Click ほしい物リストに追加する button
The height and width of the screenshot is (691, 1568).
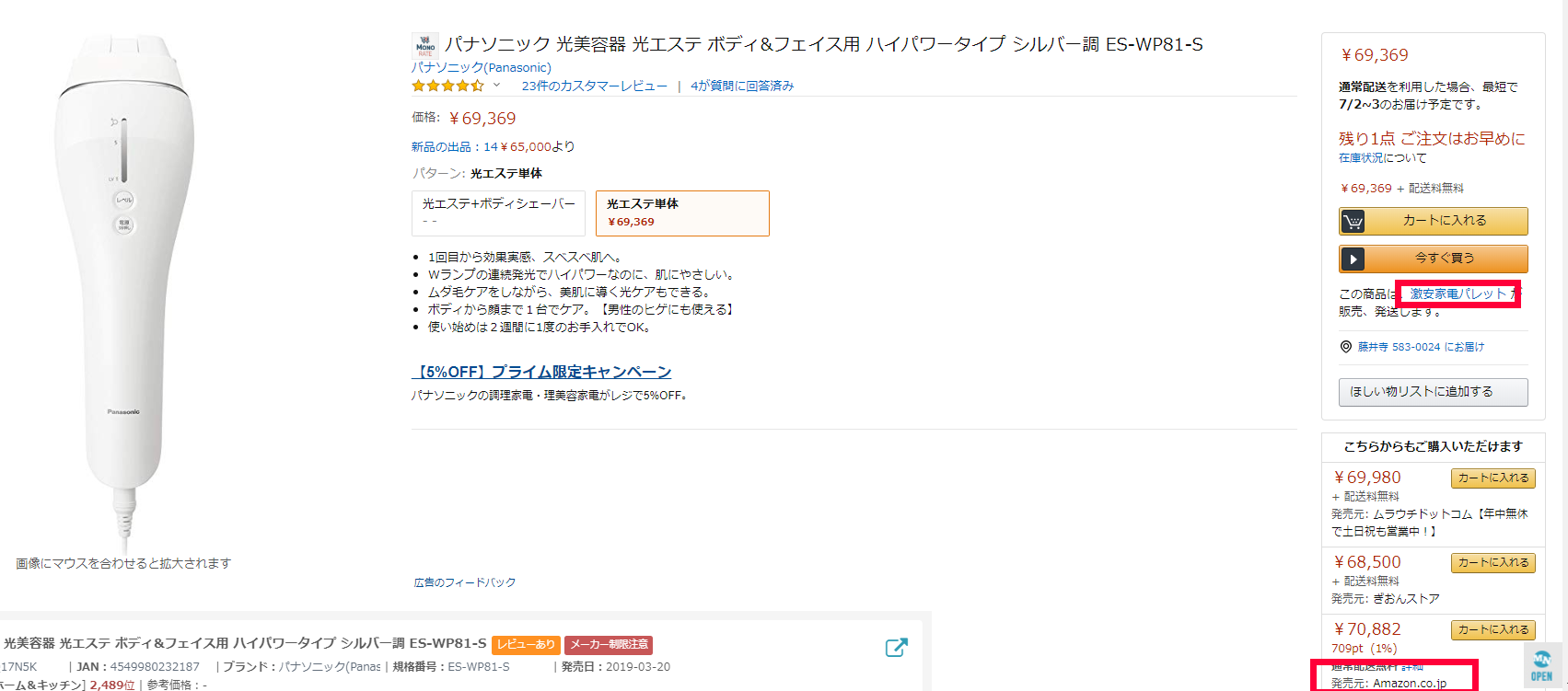pos(1433,392)
